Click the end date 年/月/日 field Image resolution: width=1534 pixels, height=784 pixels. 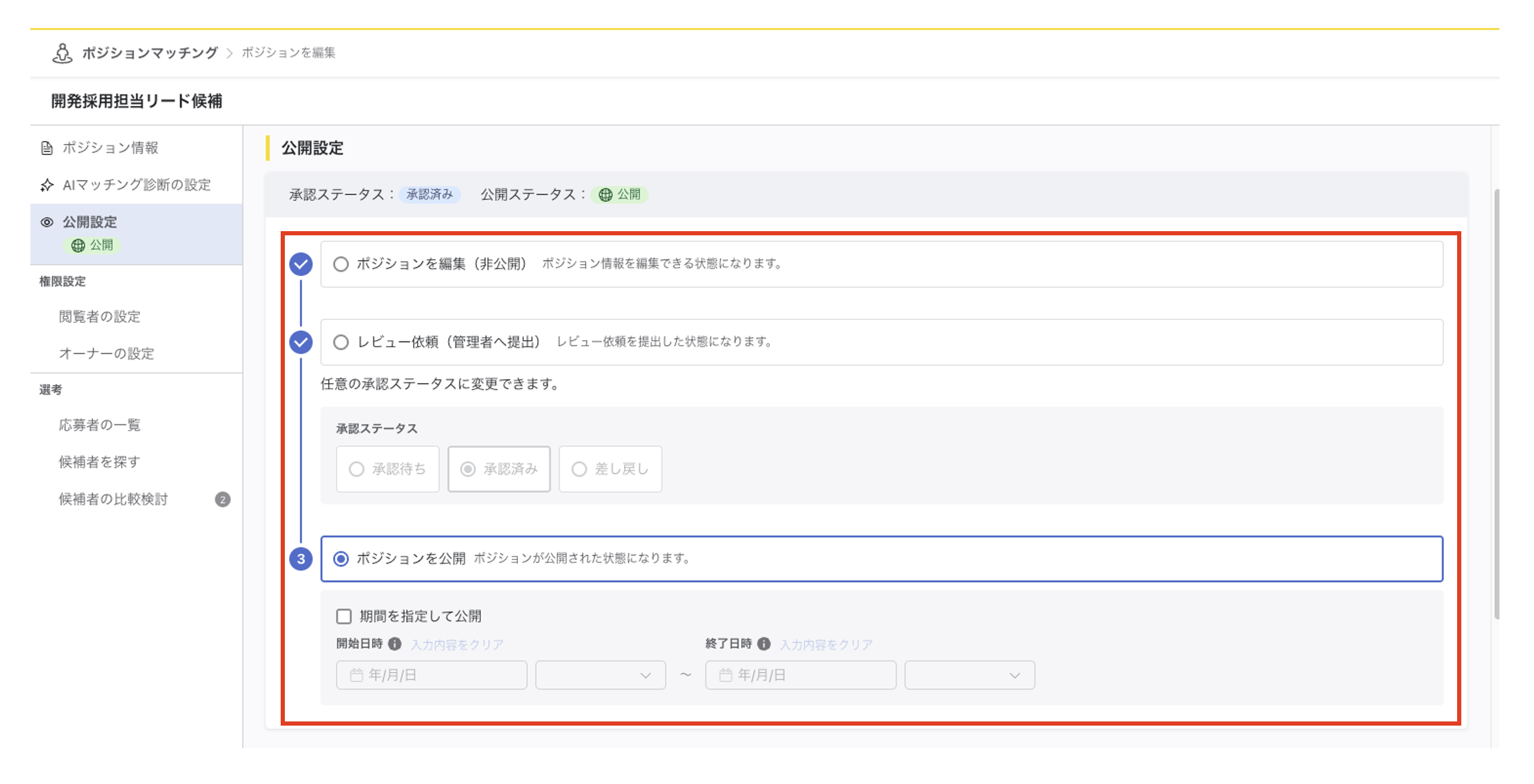coord(800,675)
